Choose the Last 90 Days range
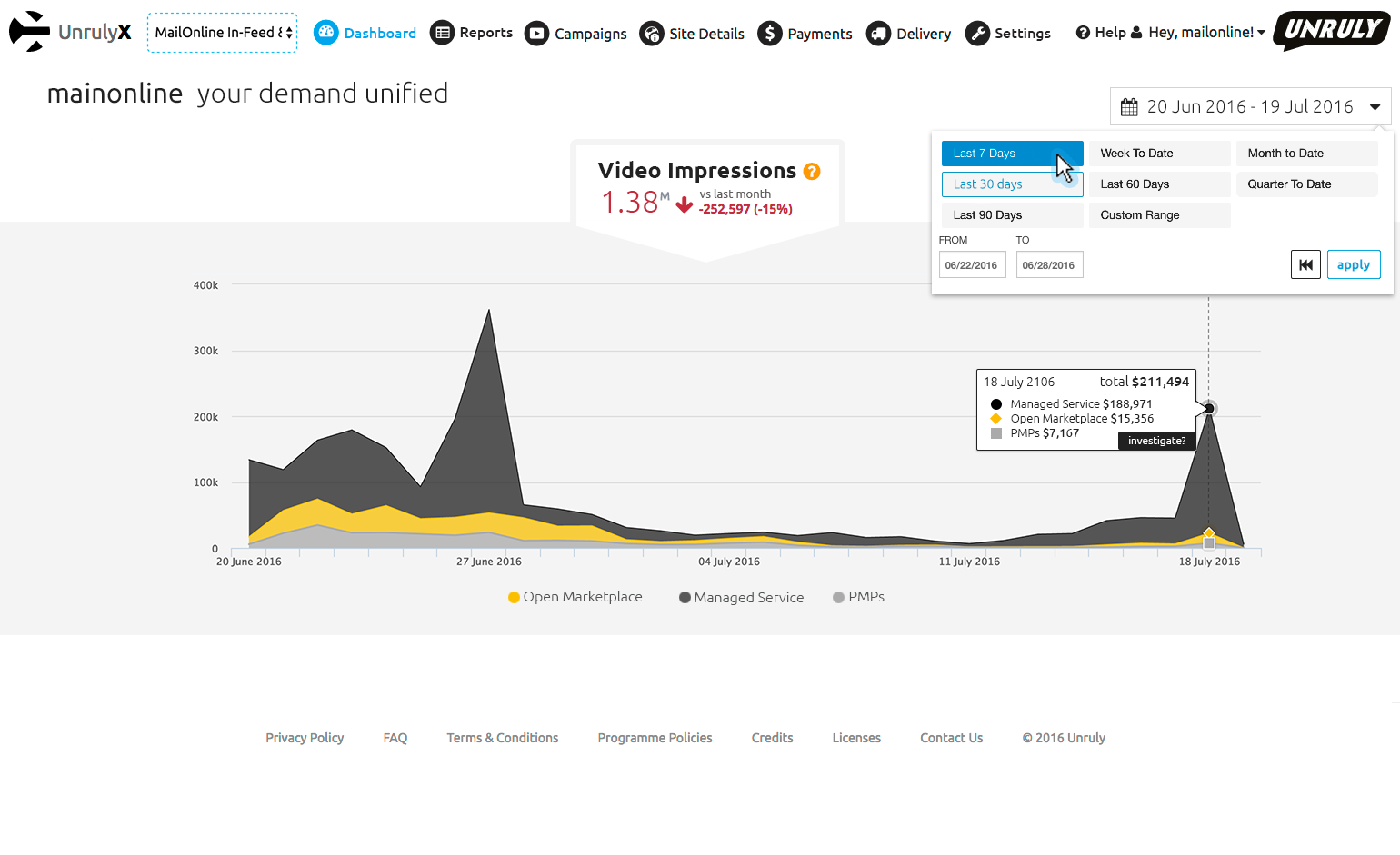Image resolution: width=1400 pixels, height=855 pixels. coord(1012,215)
